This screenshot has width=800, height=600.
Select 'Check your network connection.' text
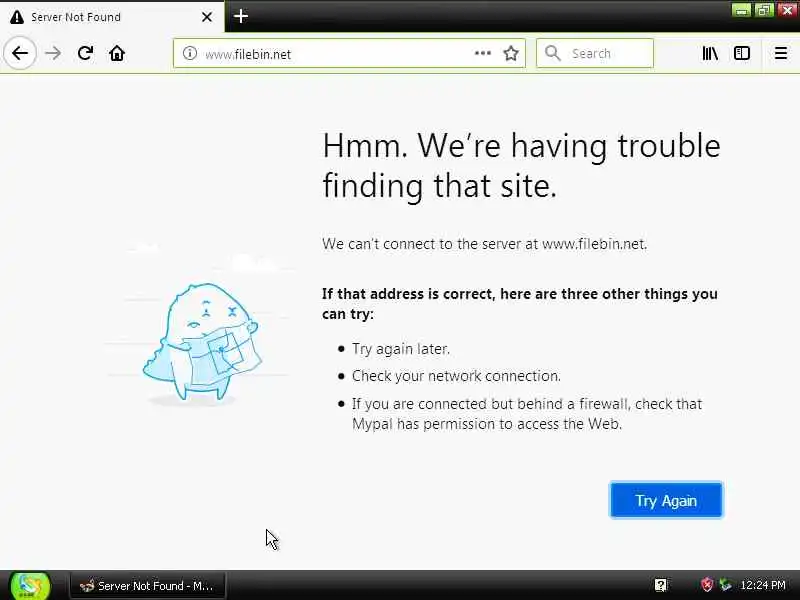coord(456,376)
